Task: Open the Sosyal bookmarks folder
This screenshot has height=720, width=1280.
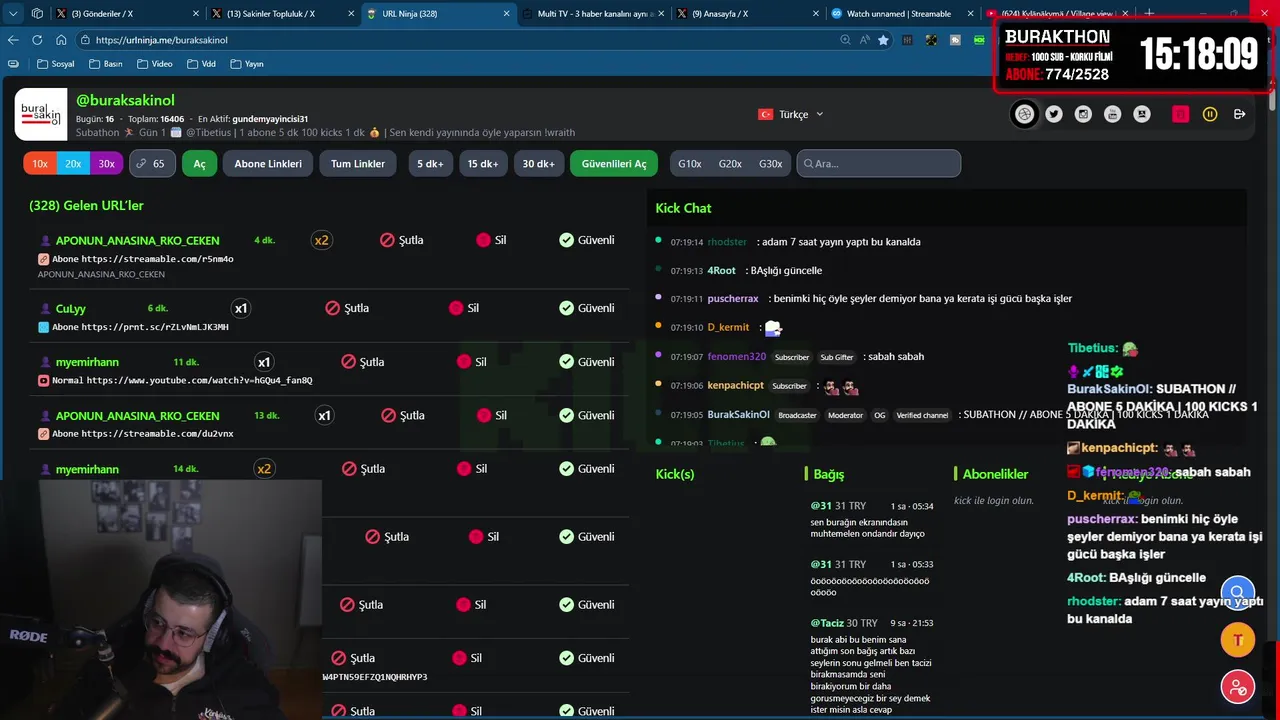Action: click(x=56, y=63)
